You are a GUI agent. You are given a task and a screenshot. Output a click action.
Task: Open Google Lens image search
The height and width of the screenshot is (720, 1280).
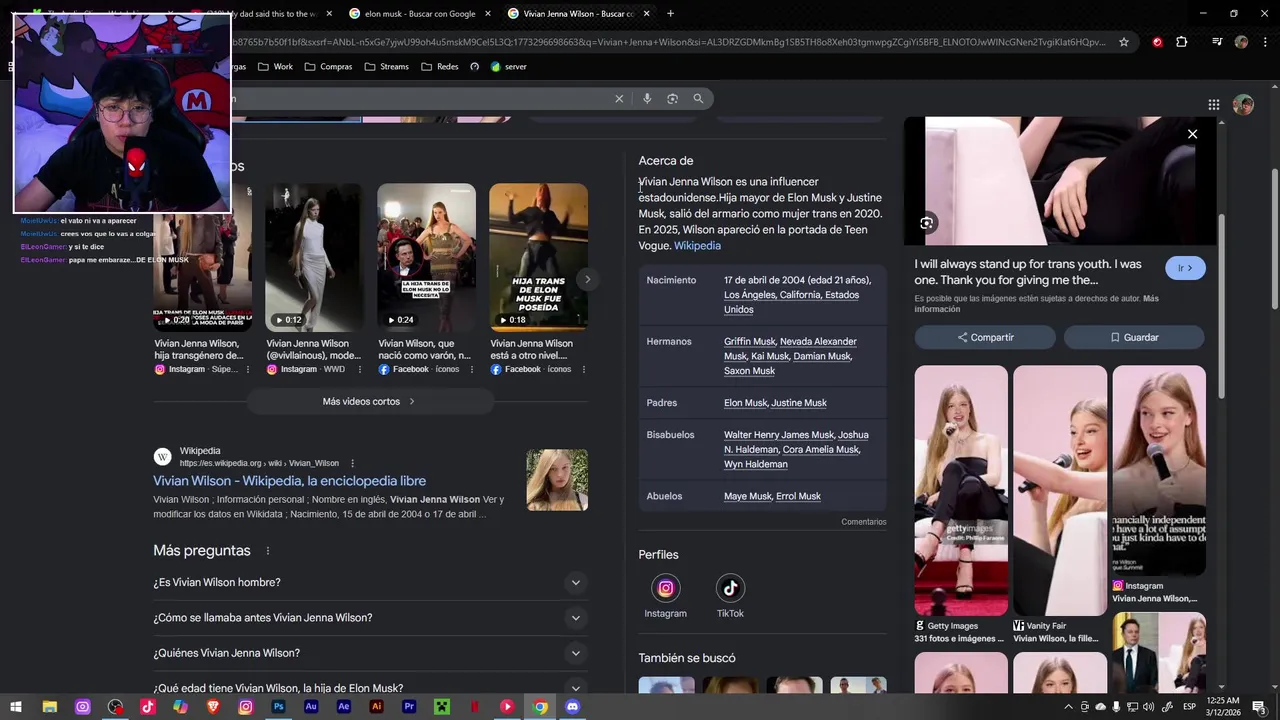(672, 98)
